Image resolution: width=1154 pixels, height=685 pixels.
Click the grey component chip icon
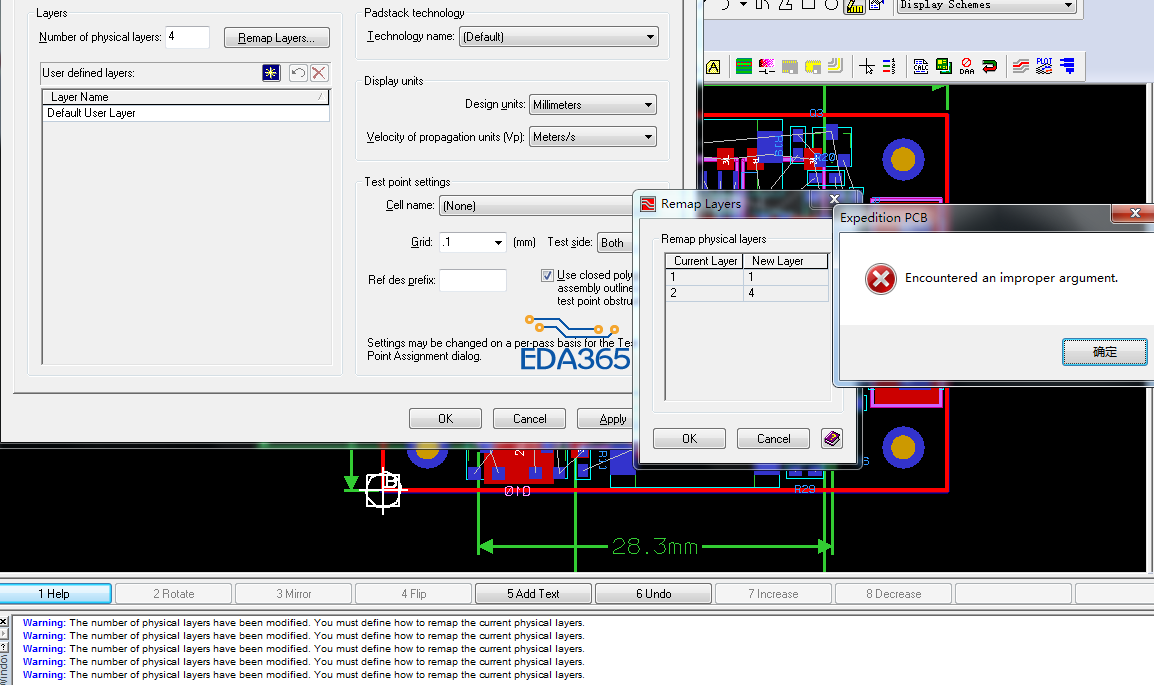click(790, 67)
